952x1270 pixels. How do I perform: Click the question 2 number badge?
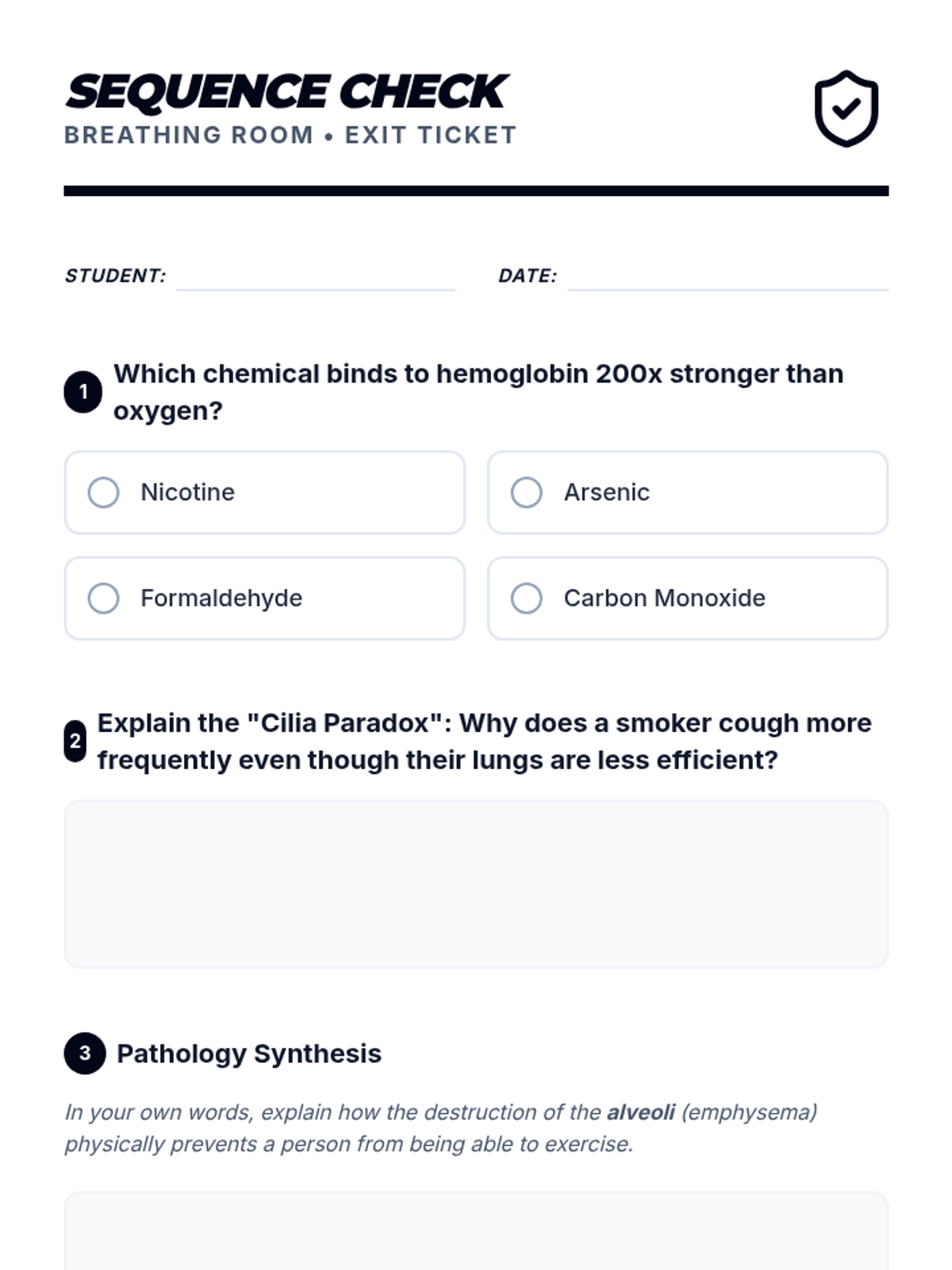pos(75,741)
